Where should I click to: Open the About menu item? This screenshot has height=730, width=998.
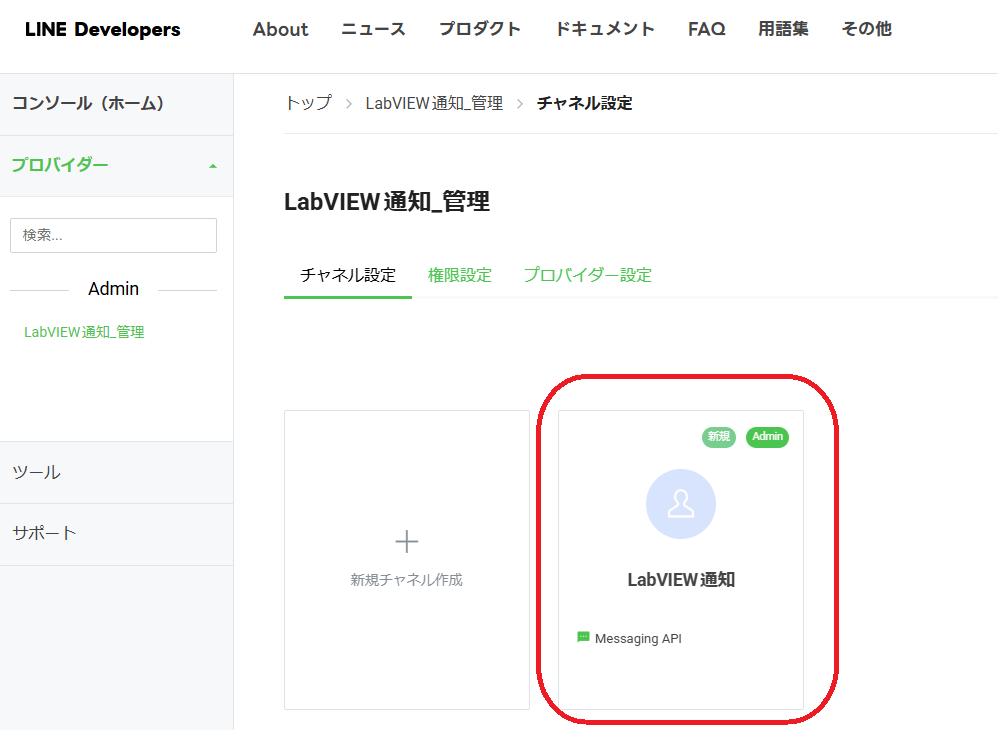click(x=280, y=29)
